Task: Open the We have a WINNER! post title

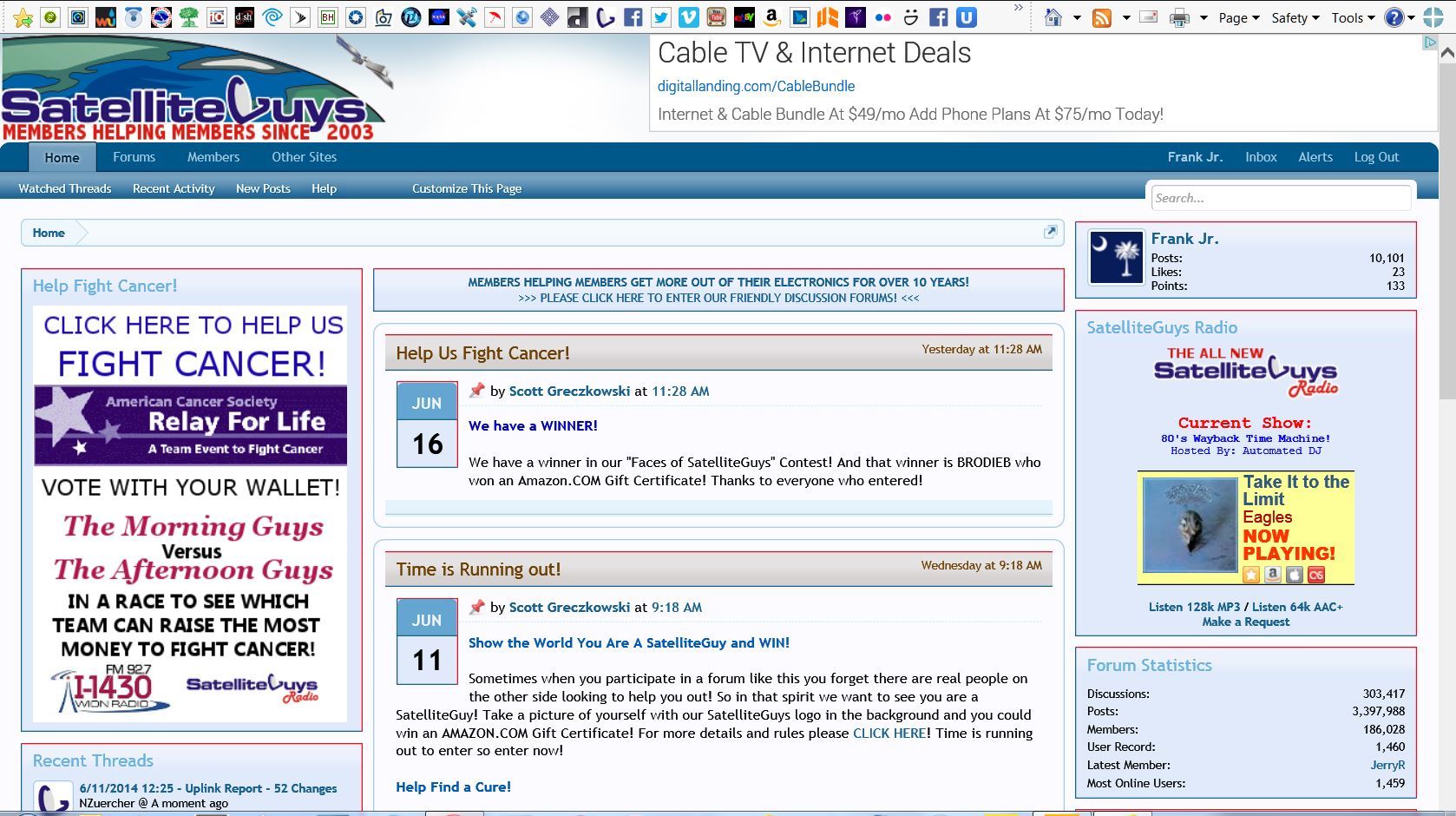Action: (533, 425)
